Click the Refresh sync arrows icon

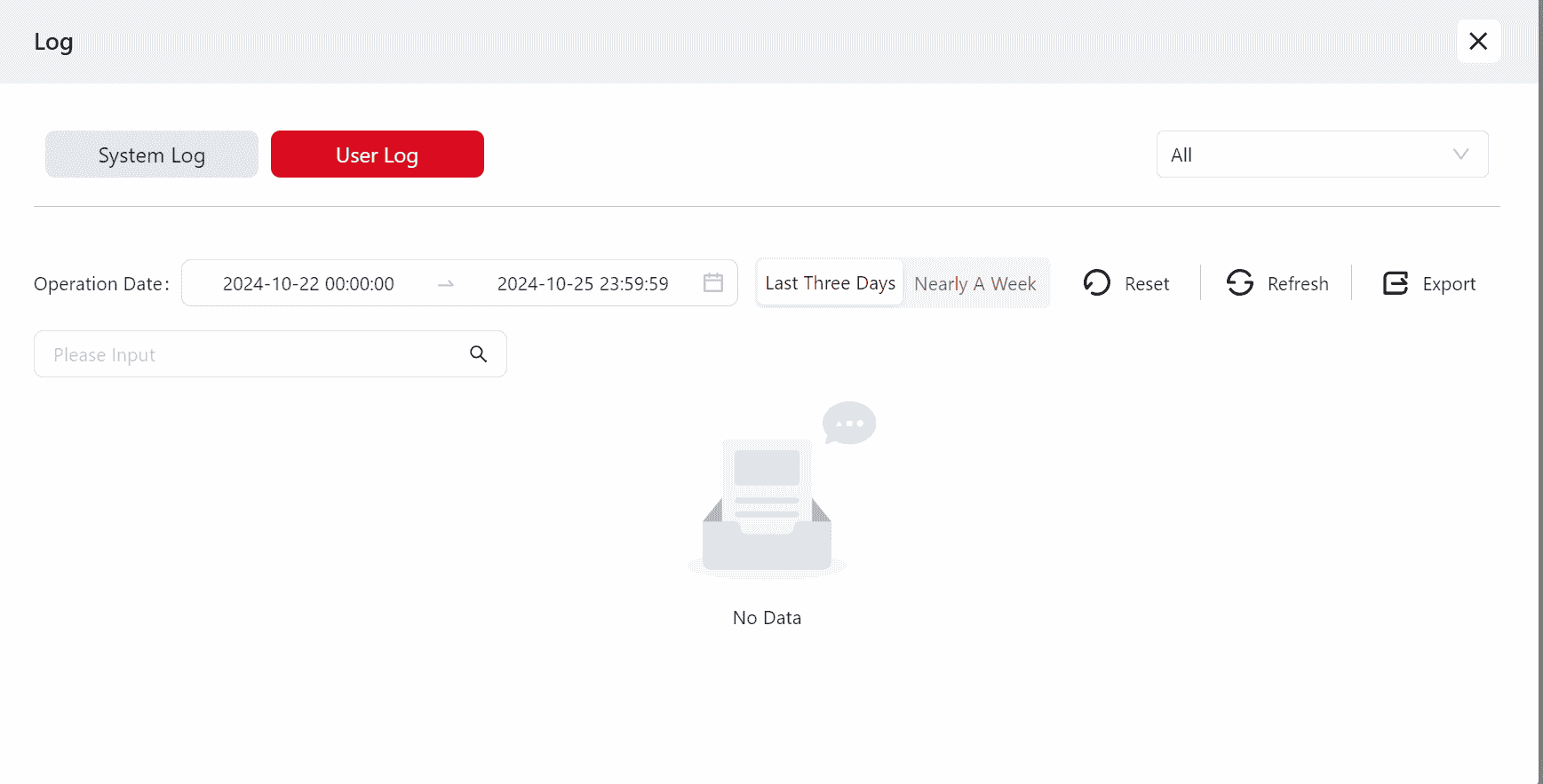coord(1240,283)
